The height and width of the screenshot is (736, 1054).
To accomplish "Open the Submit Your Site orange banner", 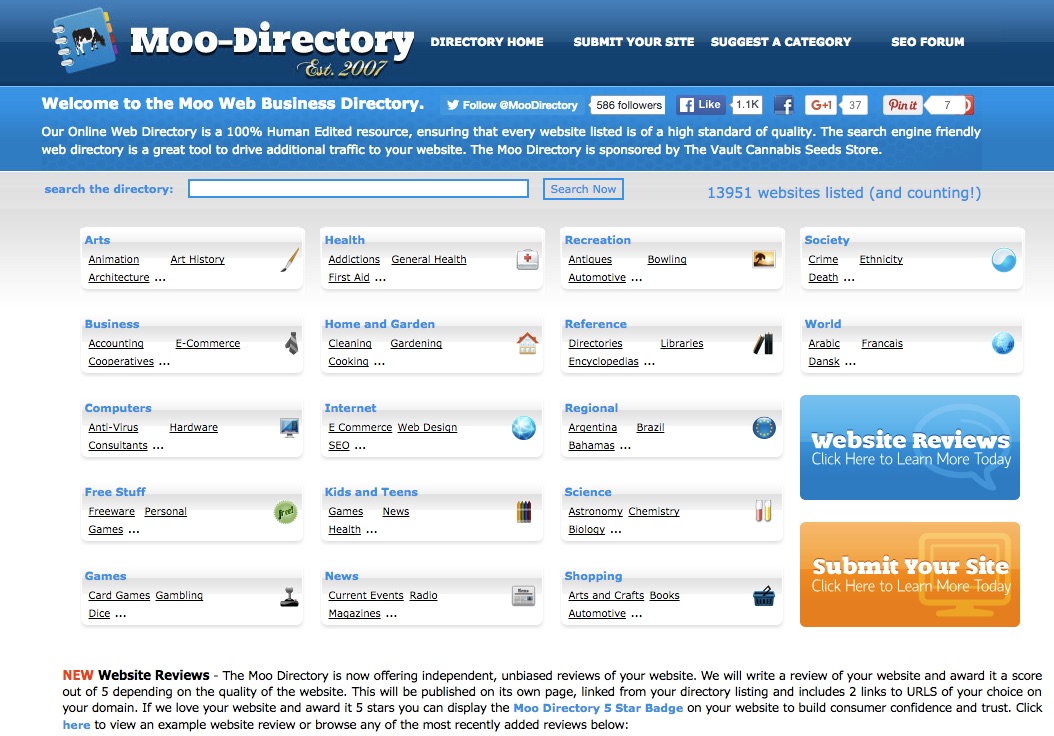I will (x=909, y=575).
